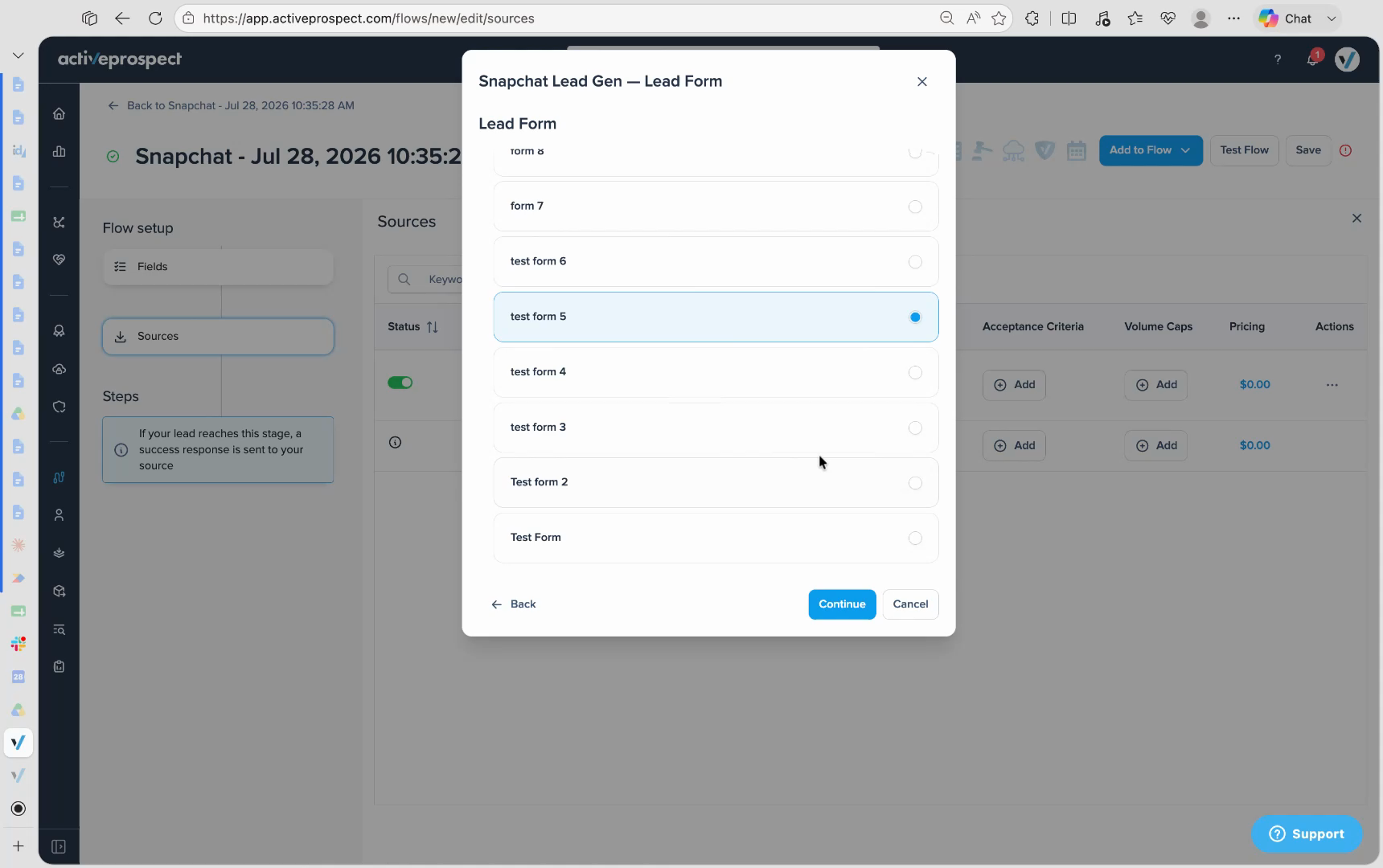Click 'Back to Snapchat' link
The width and height of the screenshot is (1383, 868).
pyautogui.click(x=232, y=106)
